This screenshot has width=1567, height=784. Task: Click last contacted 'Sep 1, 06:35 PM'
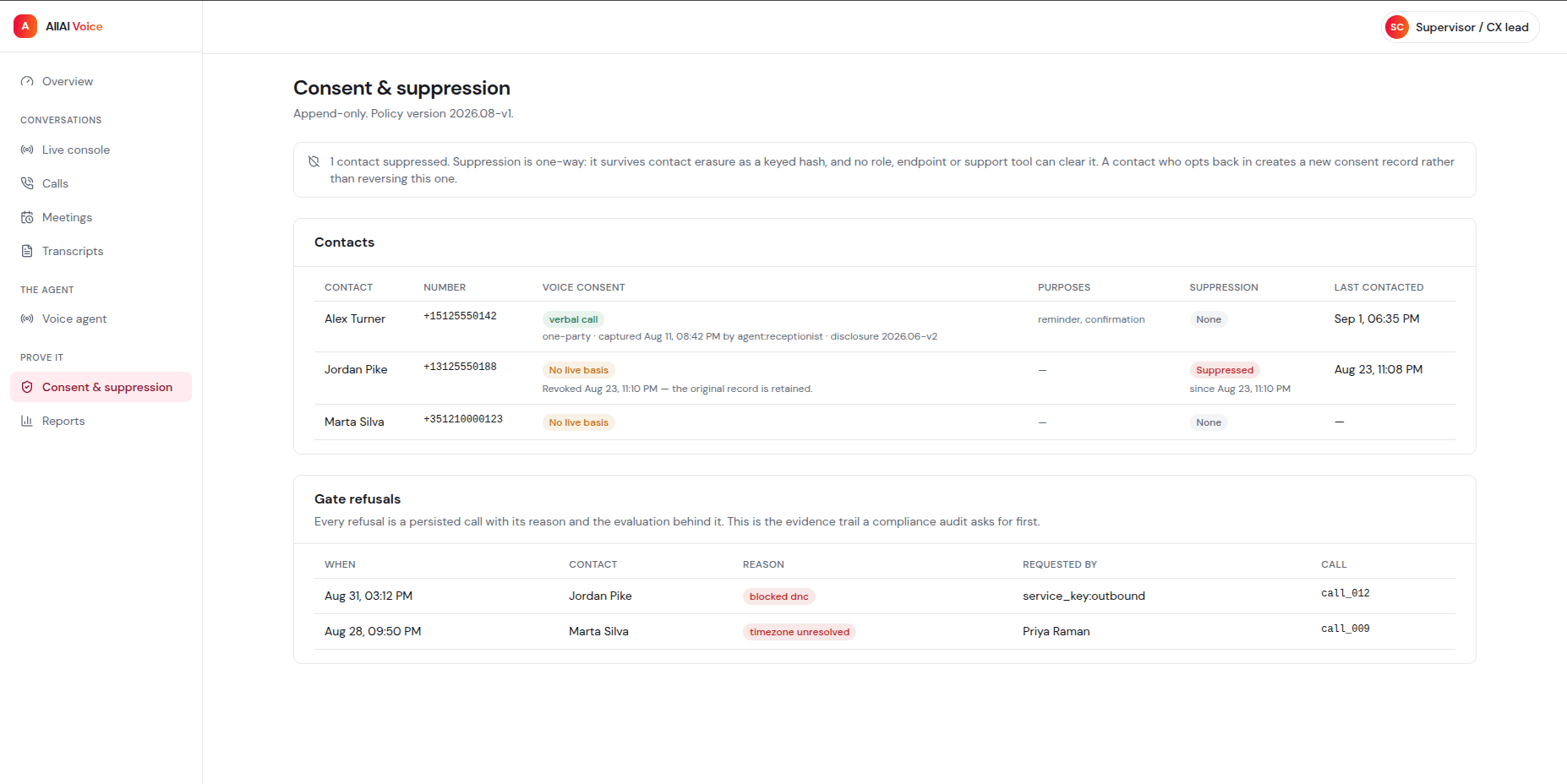[x=1377, y=319]
